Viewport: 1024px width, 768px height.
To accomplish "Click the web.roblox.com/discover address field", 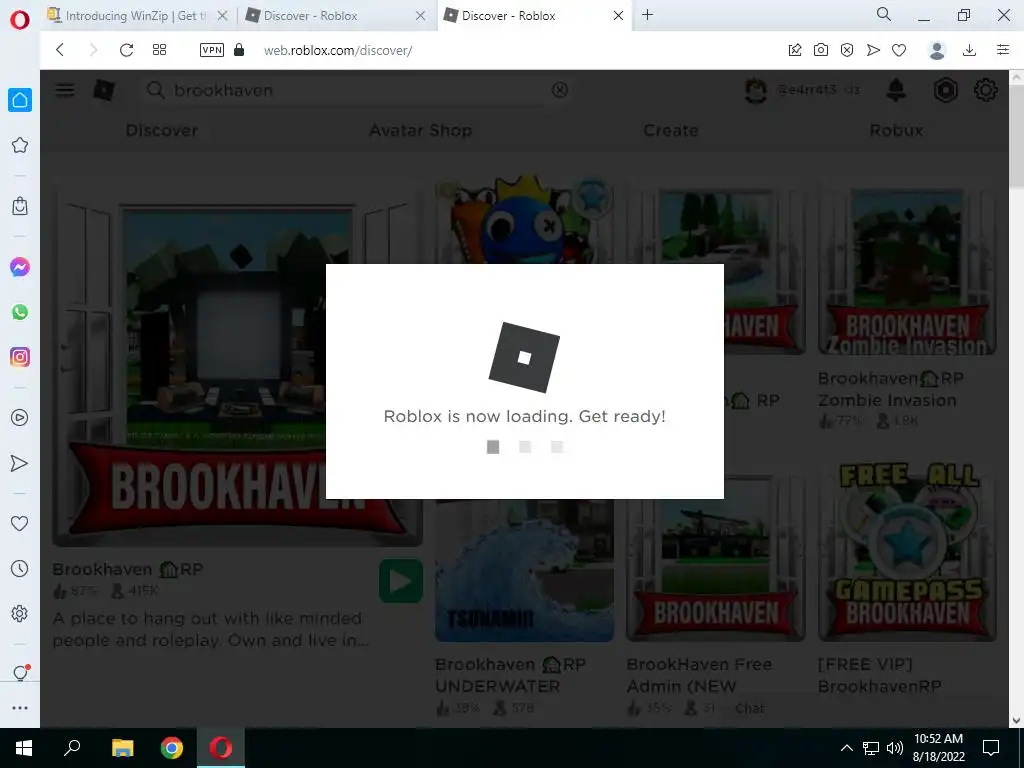I will point(338,50).
